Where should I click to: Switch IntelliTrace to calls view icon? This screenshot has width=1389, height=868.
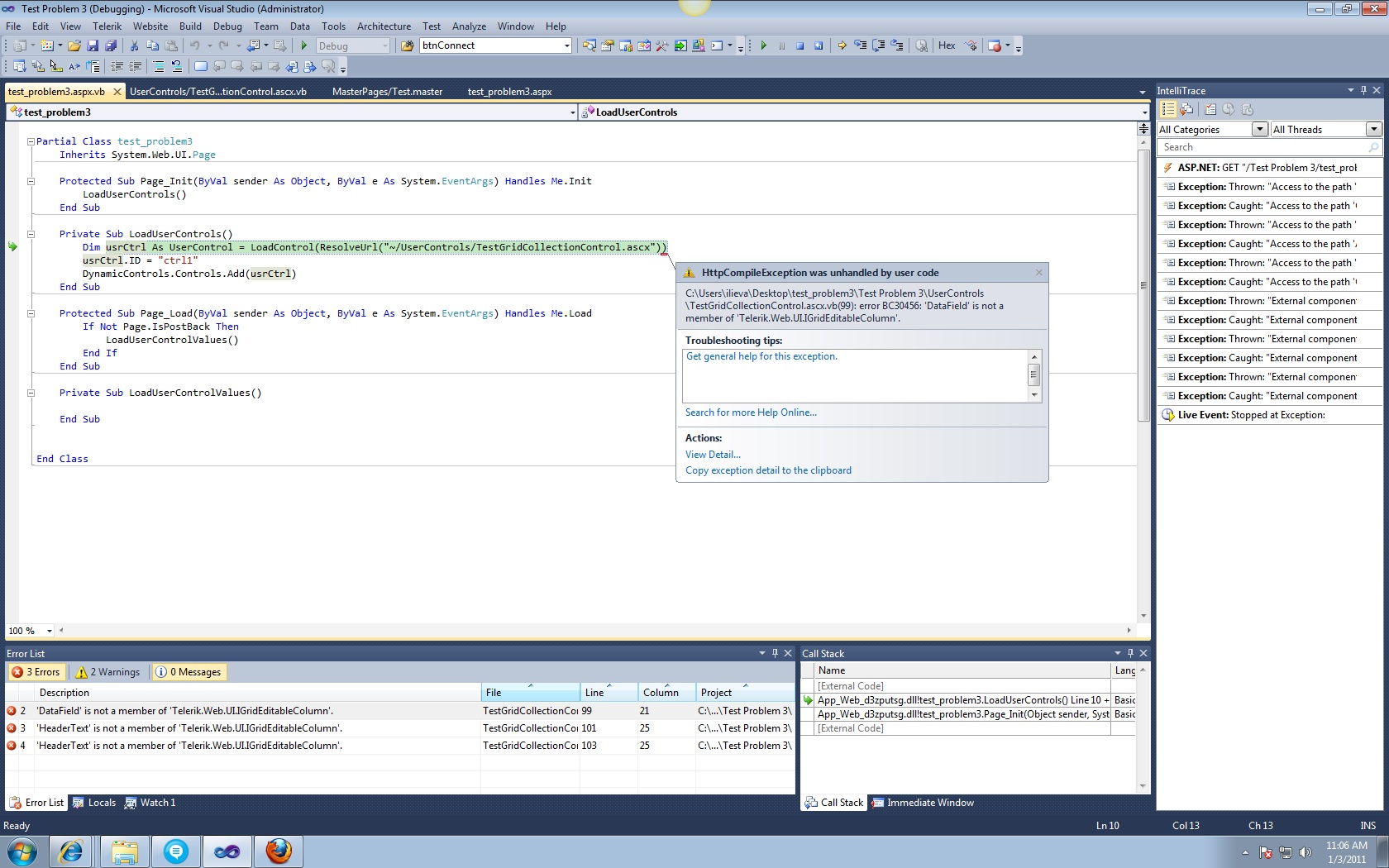(x=1186, y=109)
